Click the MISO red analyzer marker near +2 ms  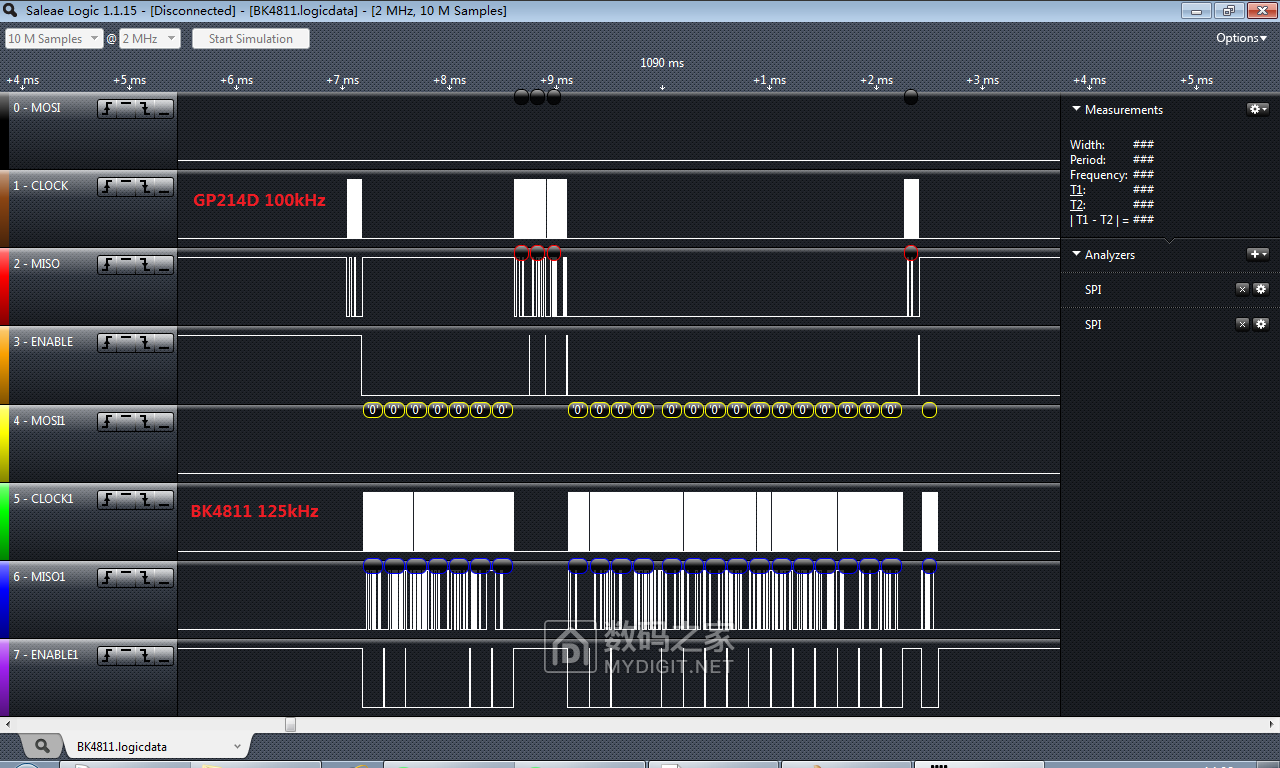[x=910, y=253]
